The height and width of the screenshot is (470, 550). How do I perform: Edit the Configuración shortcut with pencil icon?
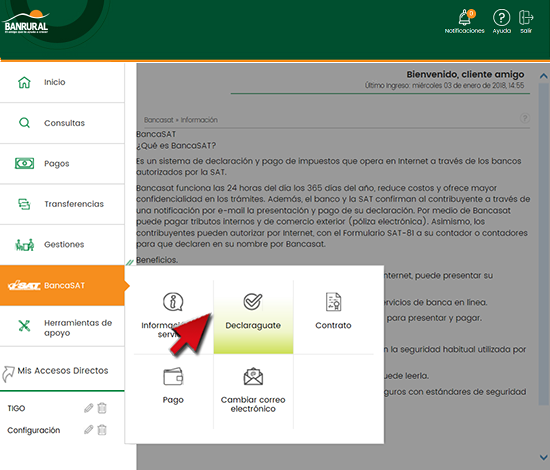click(x=89, y=430)
